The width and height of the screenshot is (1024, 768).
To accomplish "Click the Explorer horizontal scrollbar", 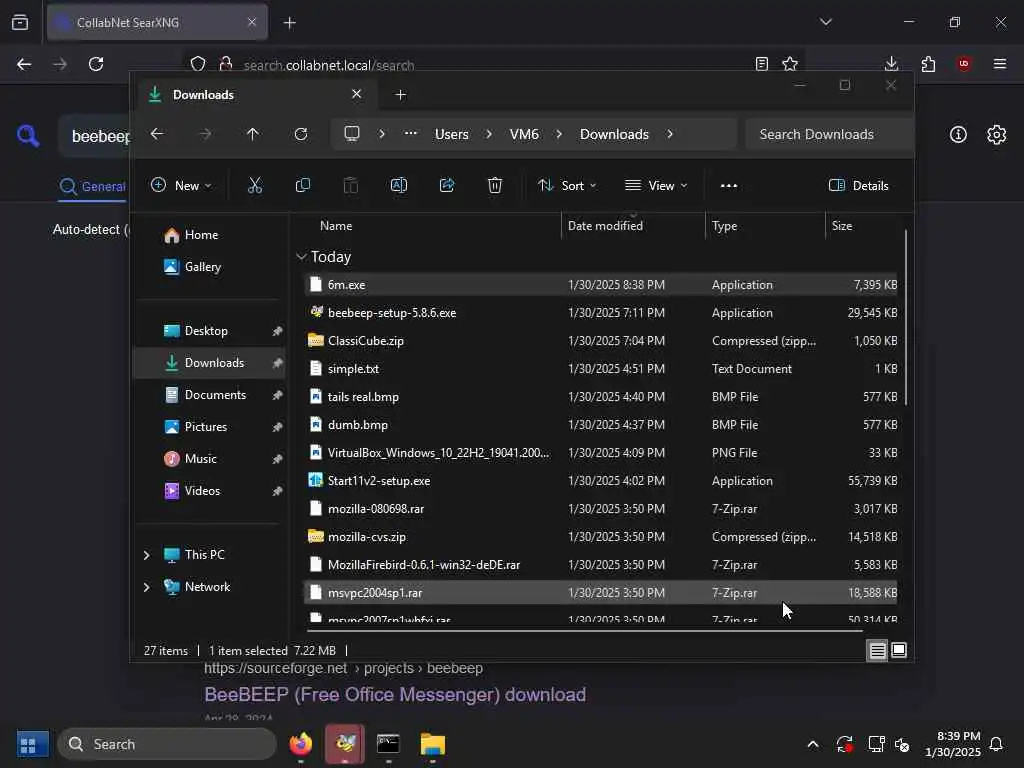I will pos(584,631).
